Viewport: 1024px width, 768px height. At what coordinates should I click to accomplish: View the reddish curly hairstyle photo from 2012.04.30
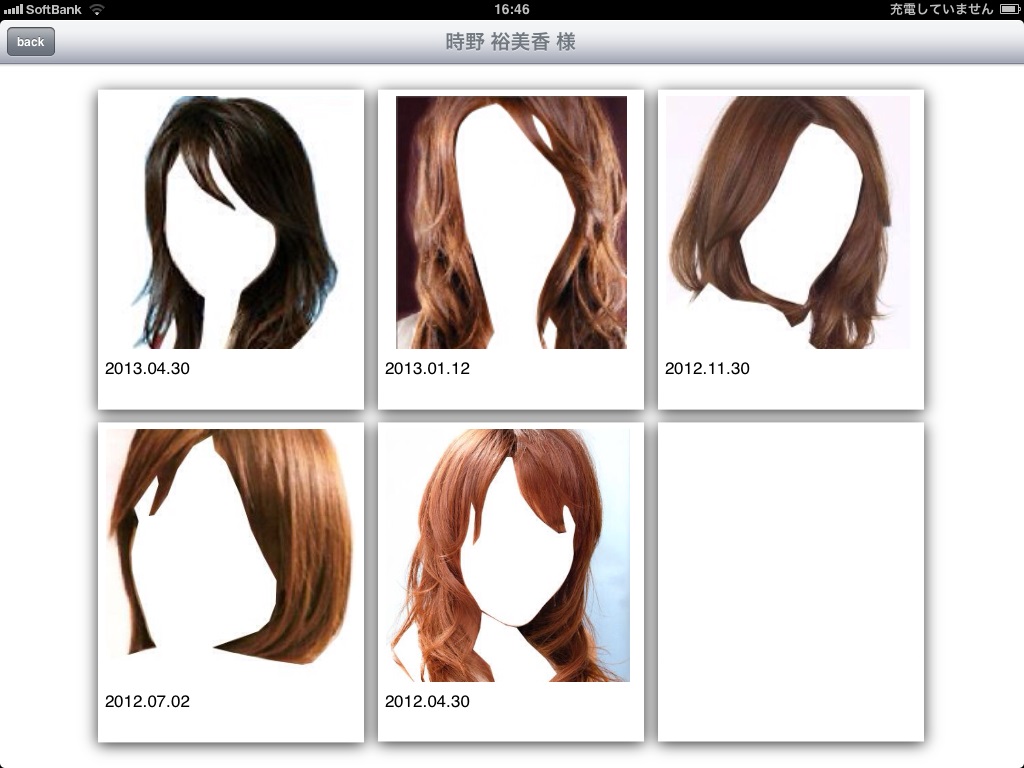[510, 555]
